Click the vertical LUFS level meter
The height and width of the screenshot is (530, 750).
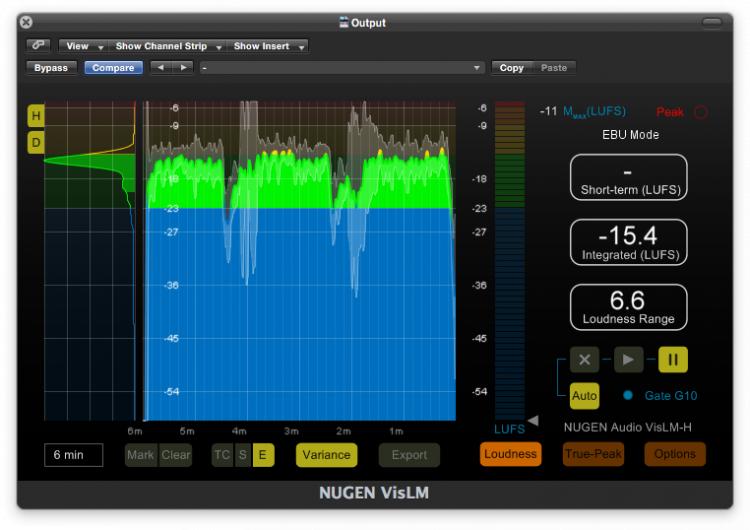click(x=510, y=260)
